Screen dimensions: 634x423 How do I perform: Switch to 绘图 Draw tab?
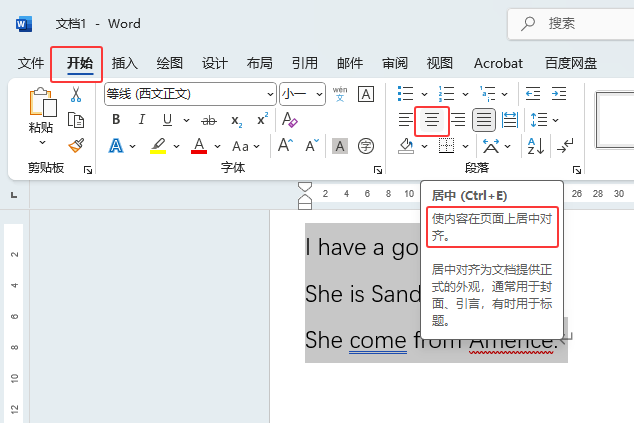[170, 63]
